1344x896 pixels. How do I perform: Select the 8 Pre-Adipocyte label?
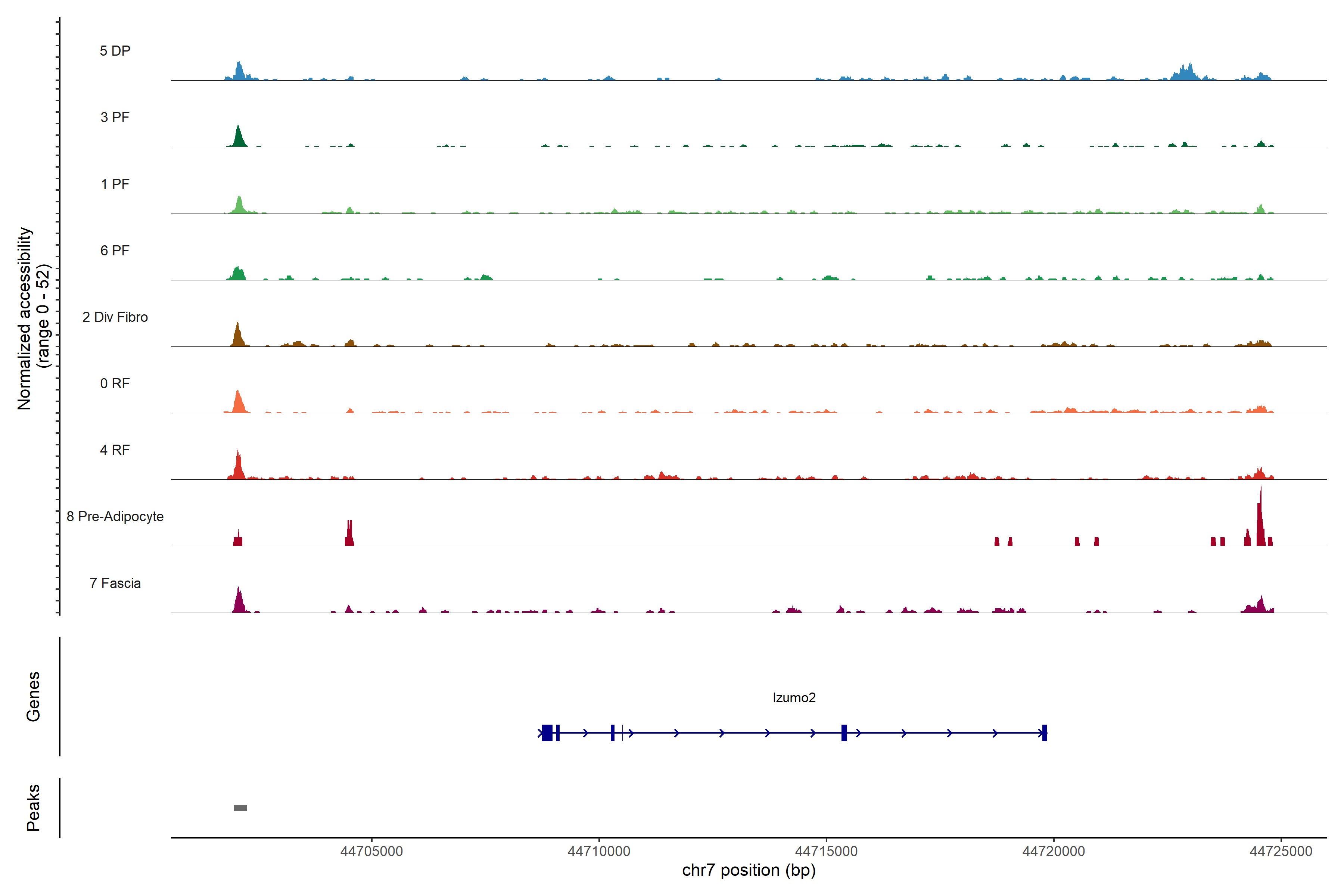(115, 517)
